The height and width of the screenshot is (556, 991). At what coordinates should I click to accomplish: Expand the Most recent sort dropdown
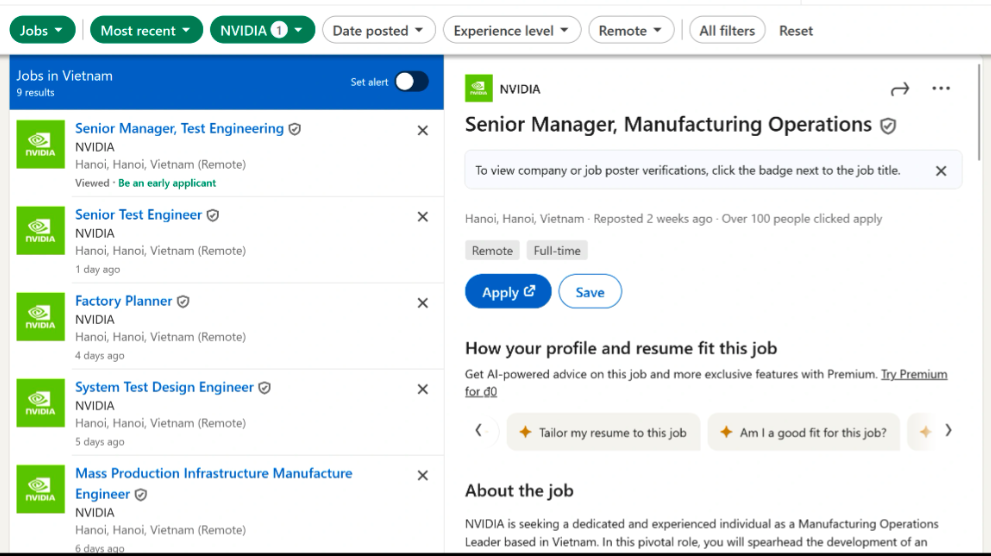click(x=146, y=31)
